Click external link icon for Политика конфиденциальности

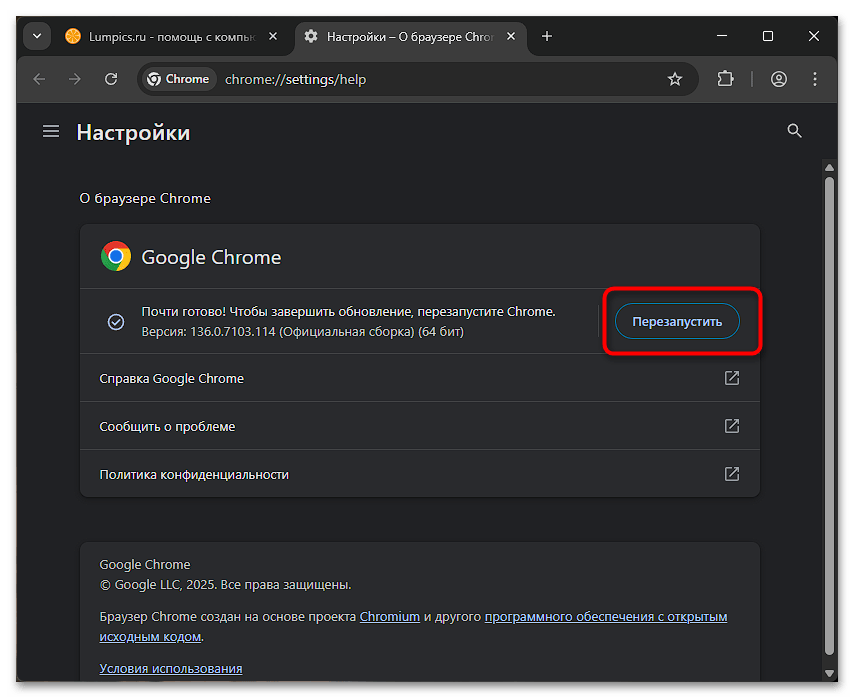731,474
